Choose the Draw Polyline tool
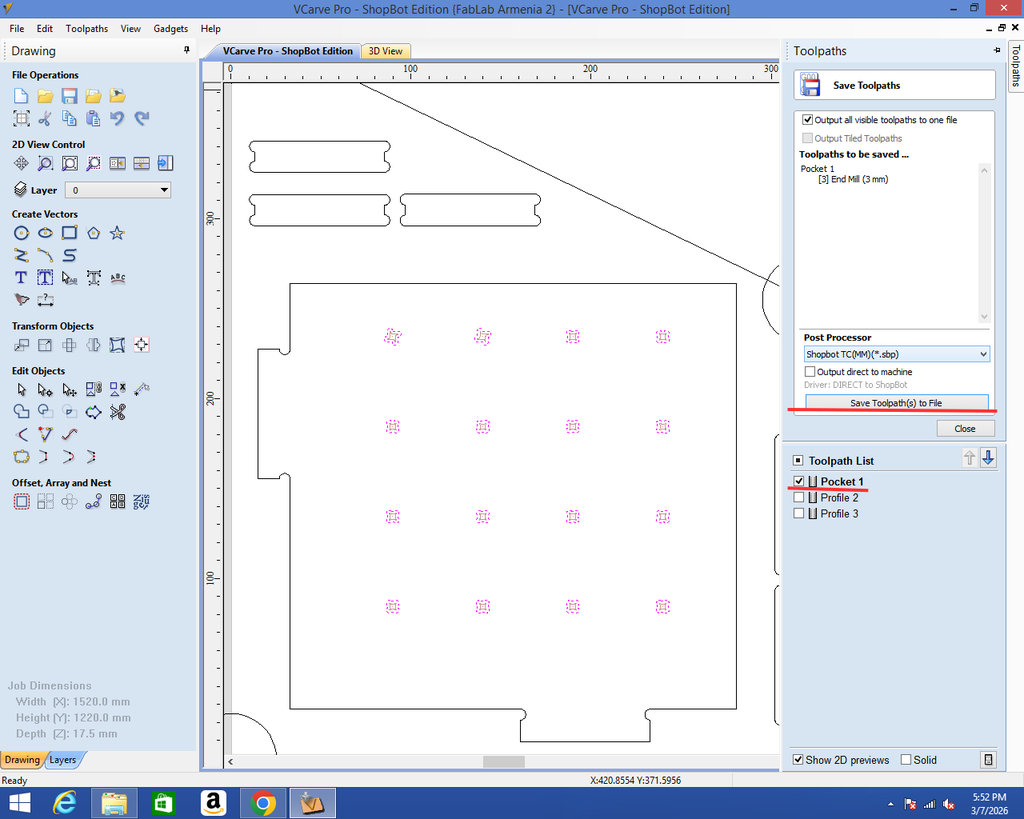The width and height of the screenshot is (1024, 819). pyautogui.click(x=21, y=255)
